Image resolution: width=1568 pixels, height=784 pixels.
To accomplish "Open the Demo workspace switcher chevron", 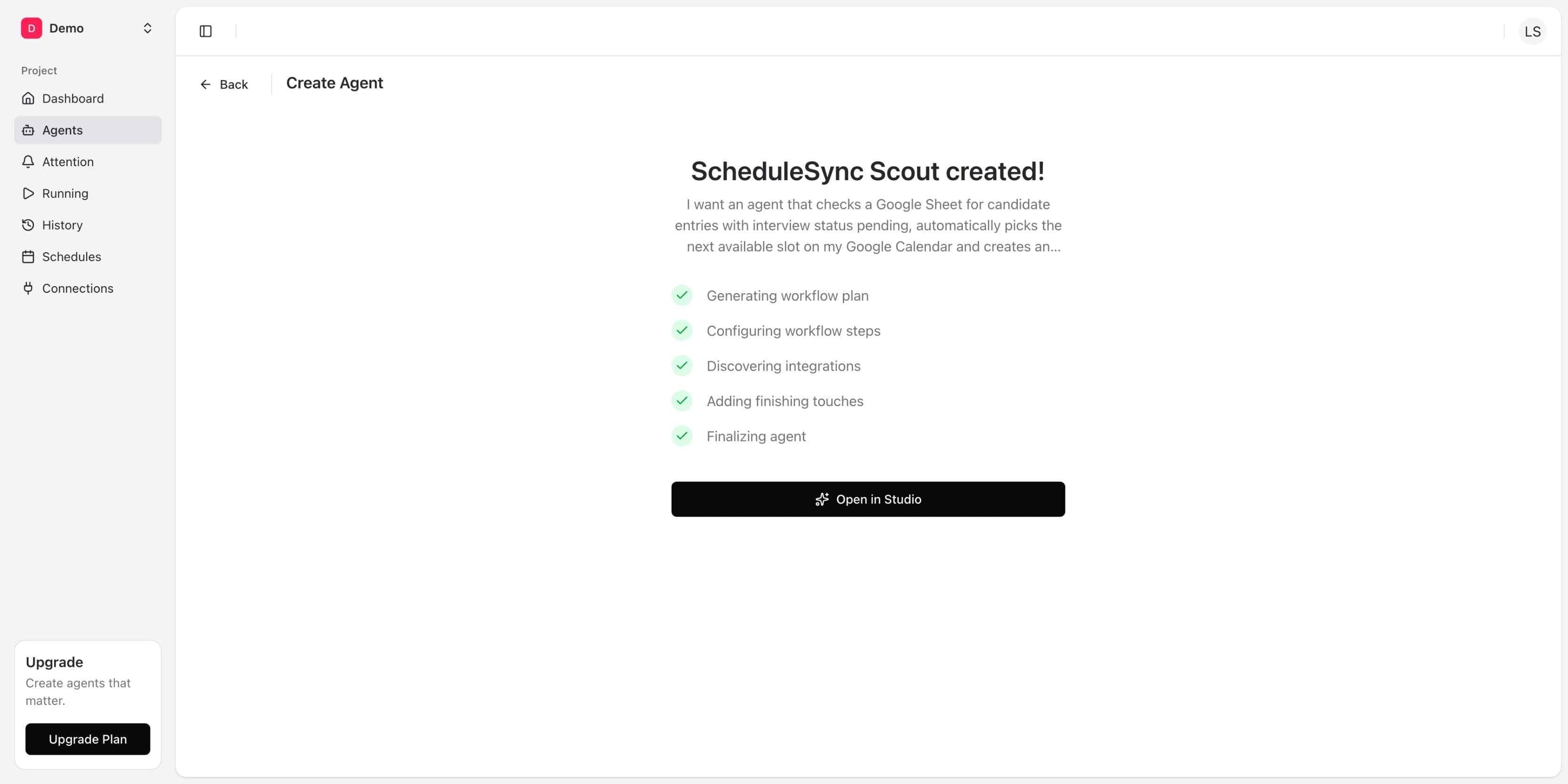I will click(147, 28).
